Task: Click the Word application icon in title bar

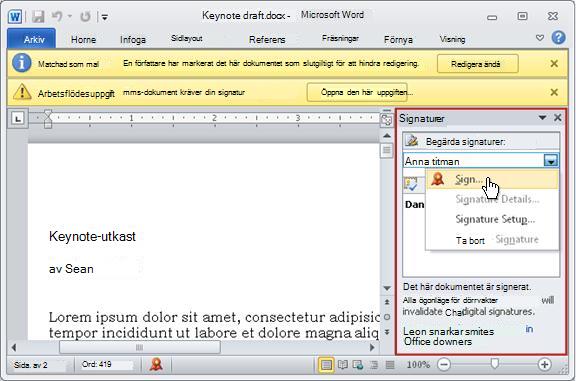Action: point(15,17)
